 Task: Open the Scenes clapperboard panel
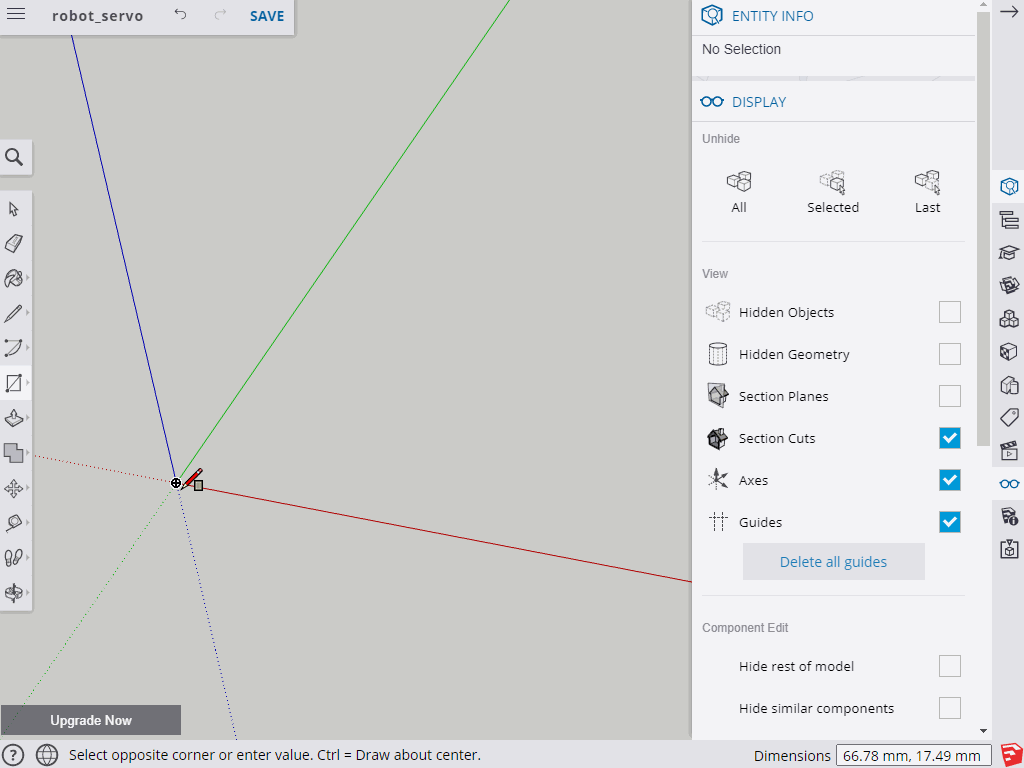[x=1009, y=451]
